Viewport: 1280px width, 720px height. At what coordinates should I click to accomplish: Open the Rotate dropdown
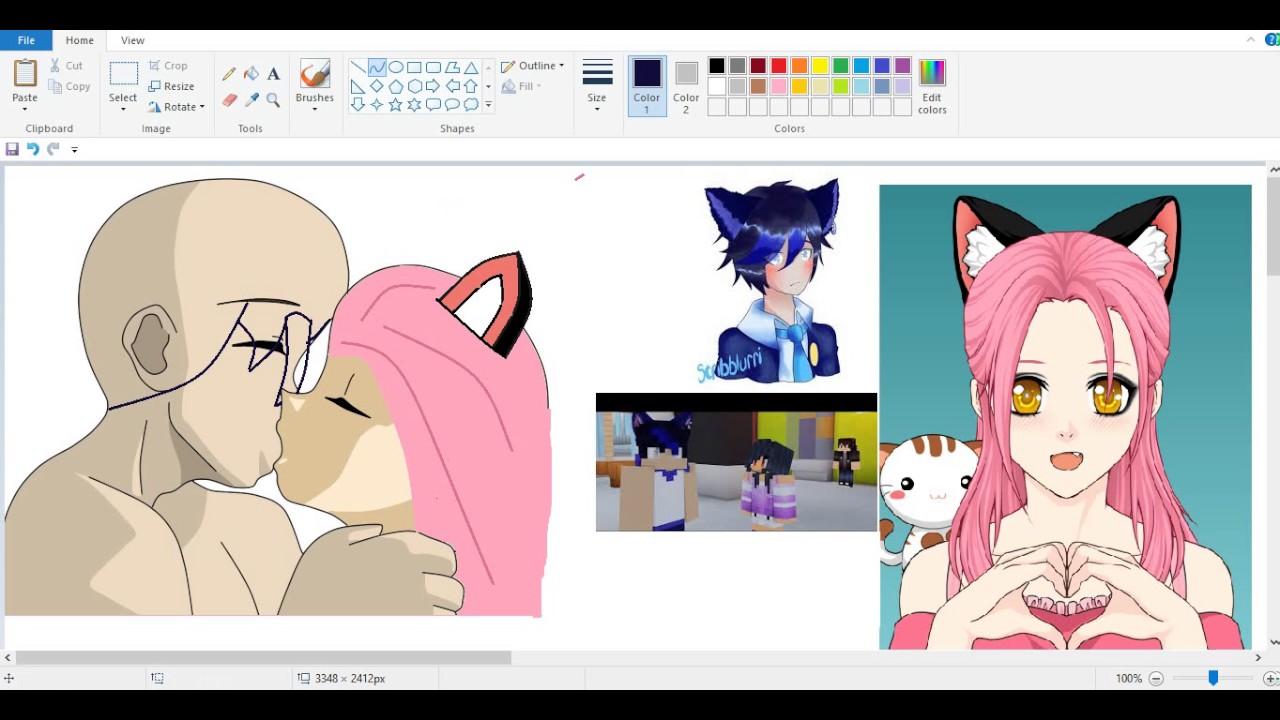[x=176, y=107]
